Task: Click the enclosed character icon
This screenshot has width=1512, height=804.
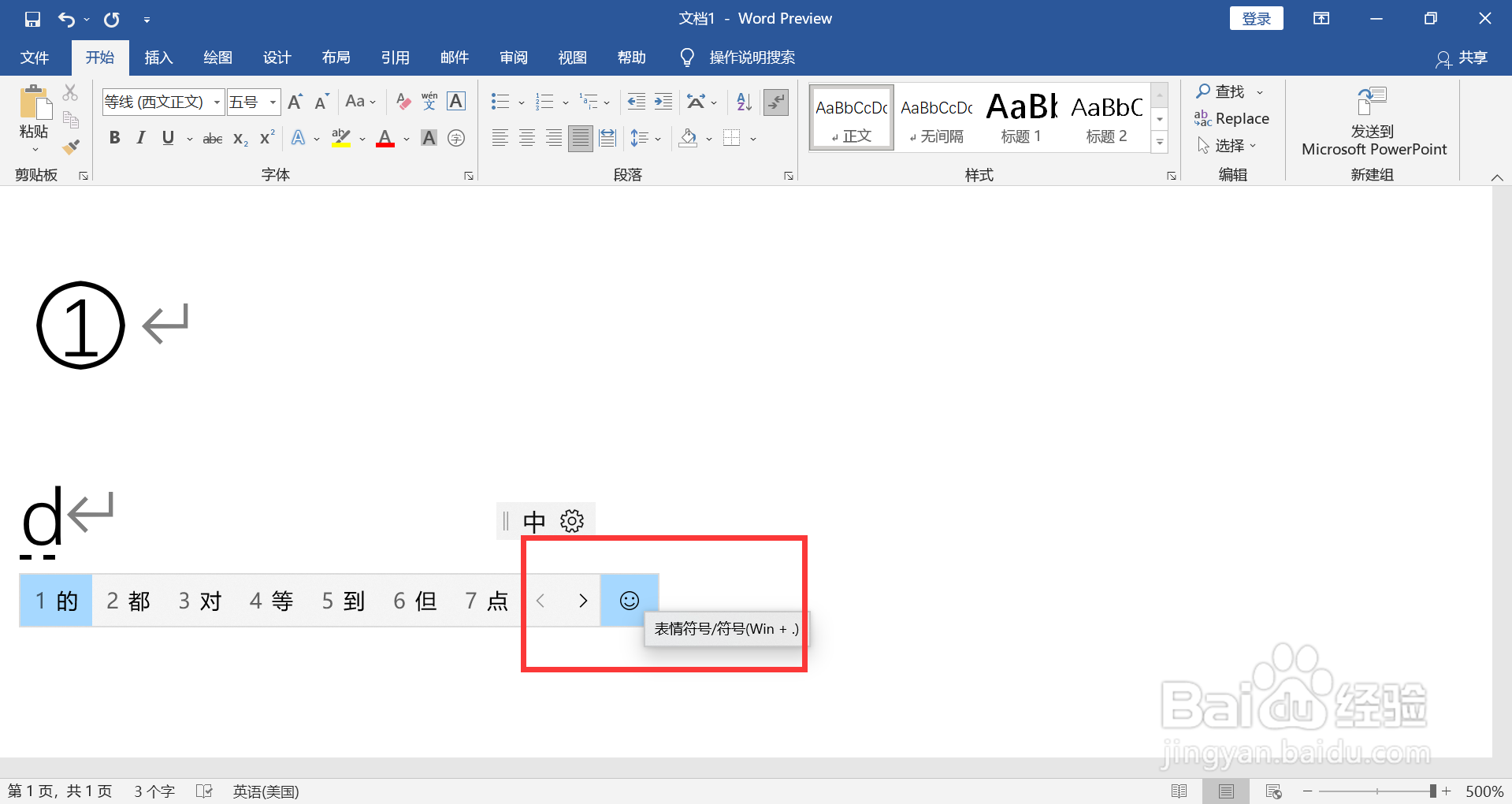Action: tap(456, 139)
